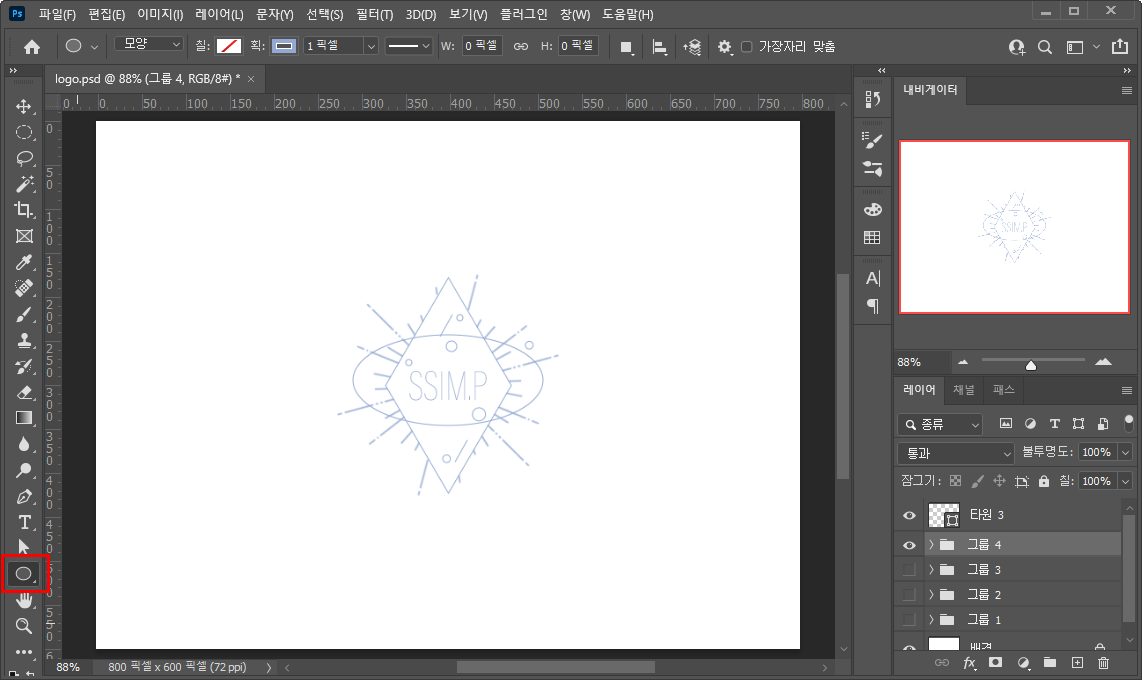Switch to the 패스 tab
This screenshot has height=680, width=1142.
(x=1003, y=390)
